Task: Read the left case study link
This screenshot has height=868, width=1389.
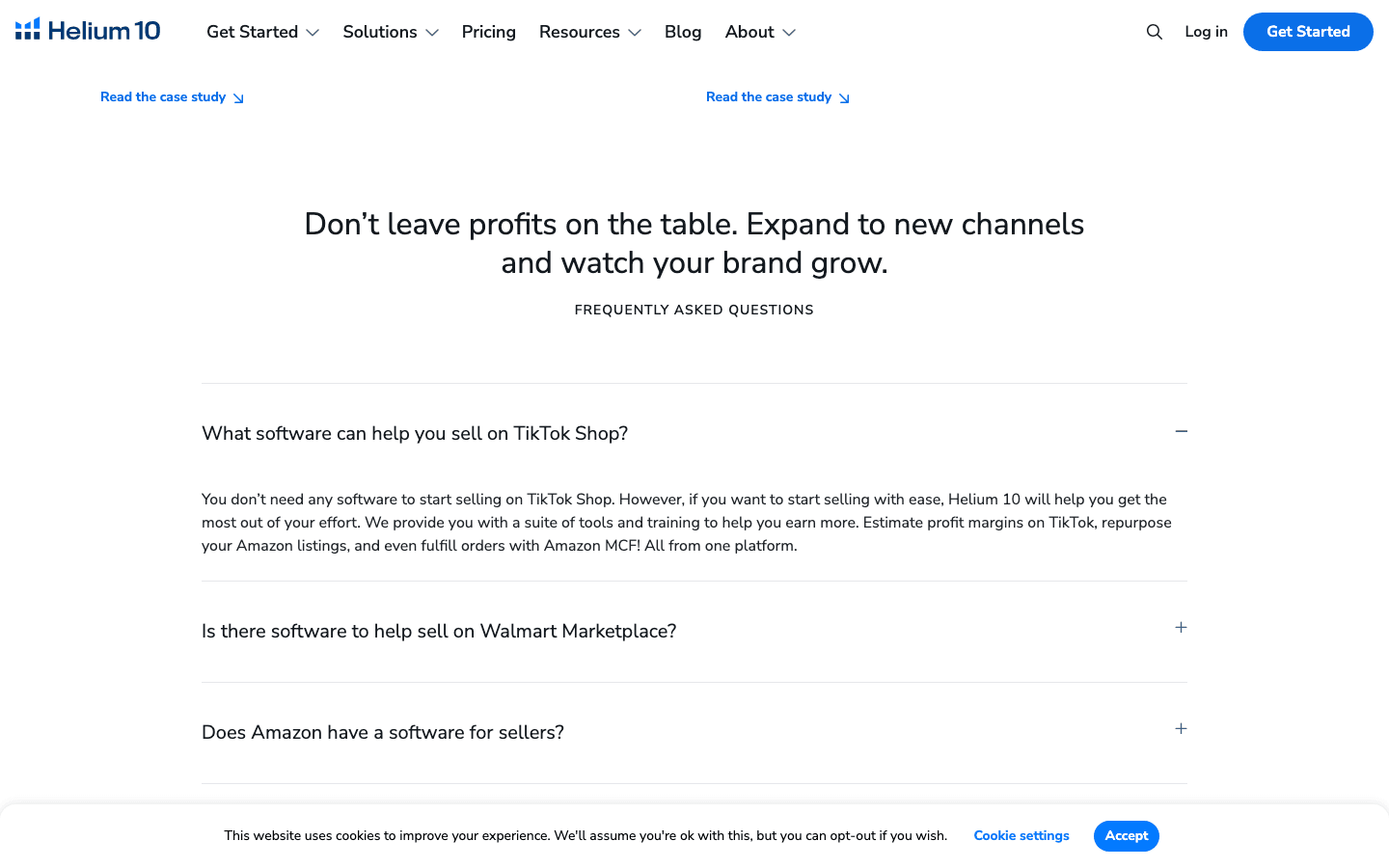Action: pos(163,97)
